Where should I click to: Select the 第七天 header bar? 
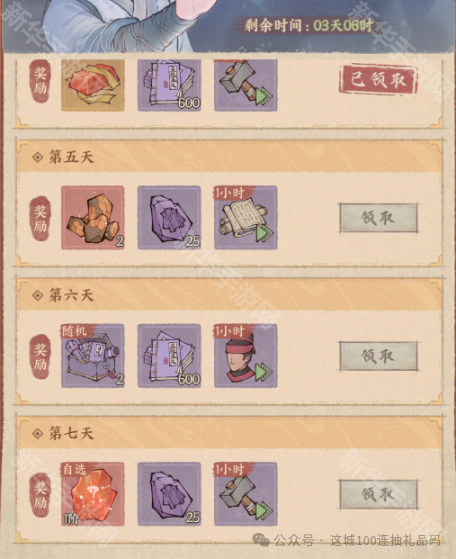pyautogui.click(x=230, y=433)
